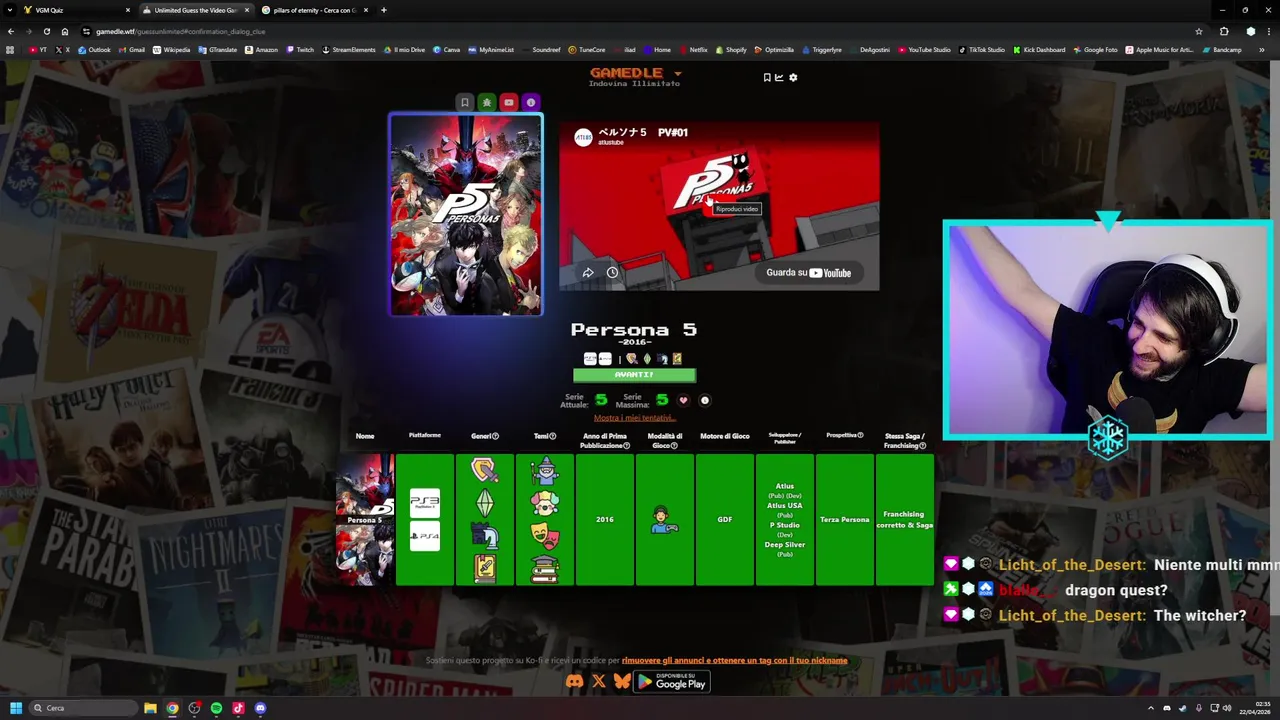Expand the Gamedle mode dropdown arrow
The height and width of the screenshot is (720, 1280).
tap(677, 73)
